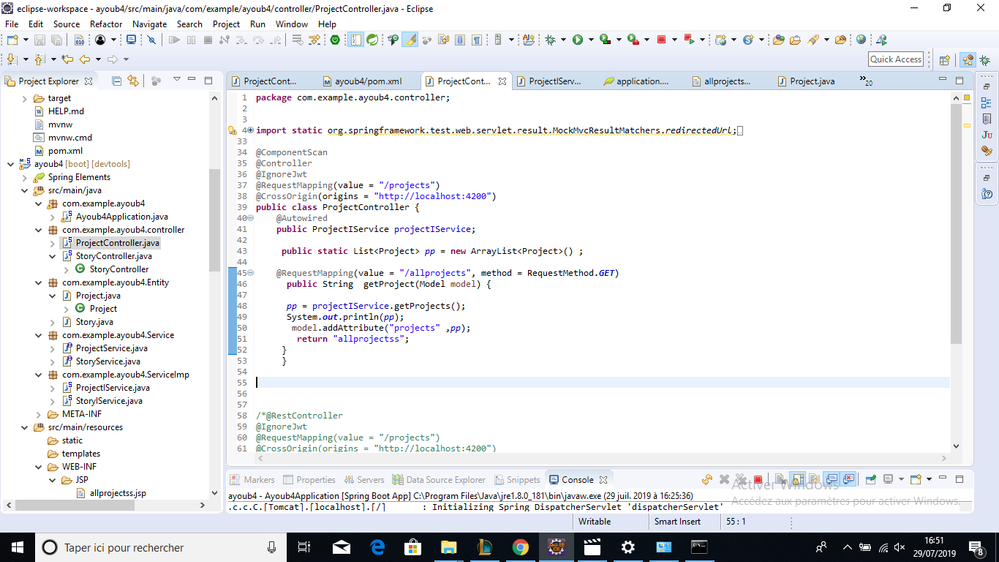Toggle Link with Editor in Project Explorer
This screenshot has width=999, height=562.
click(132, 81)
